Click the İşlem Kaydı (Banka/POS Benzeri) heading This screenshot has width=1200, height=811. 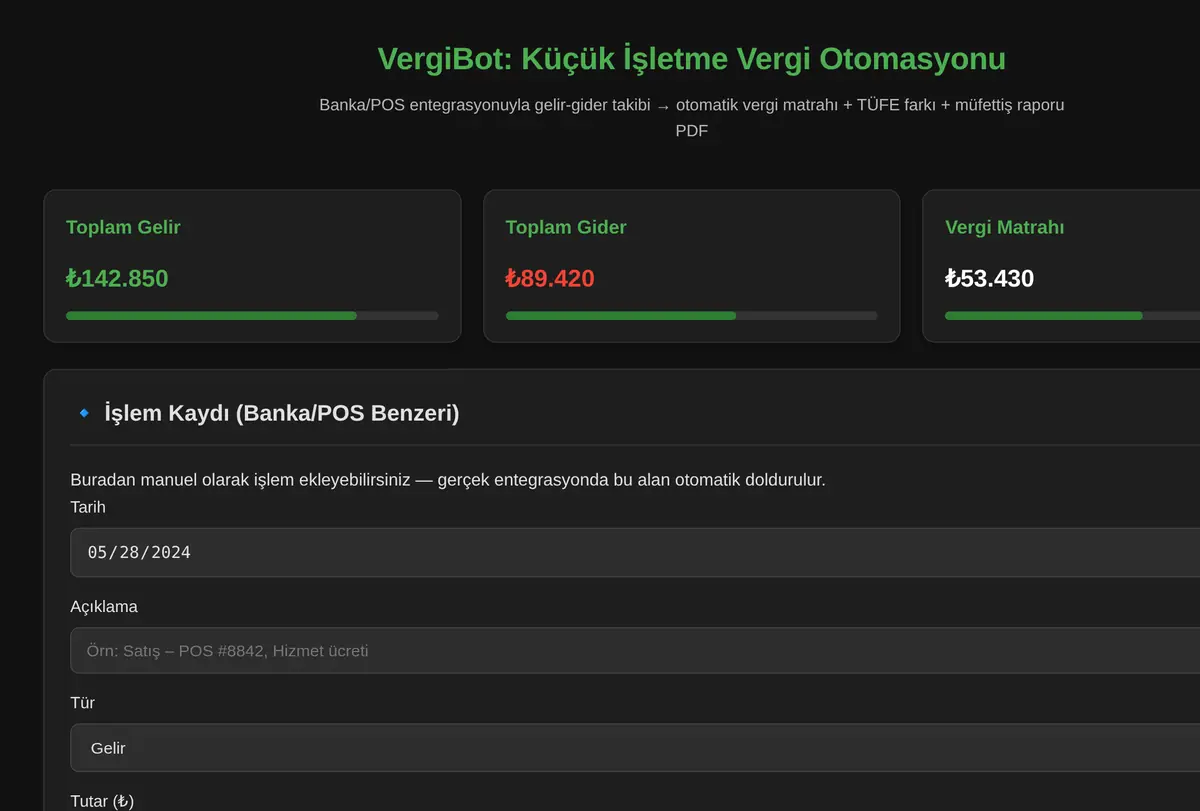point(282,413)
